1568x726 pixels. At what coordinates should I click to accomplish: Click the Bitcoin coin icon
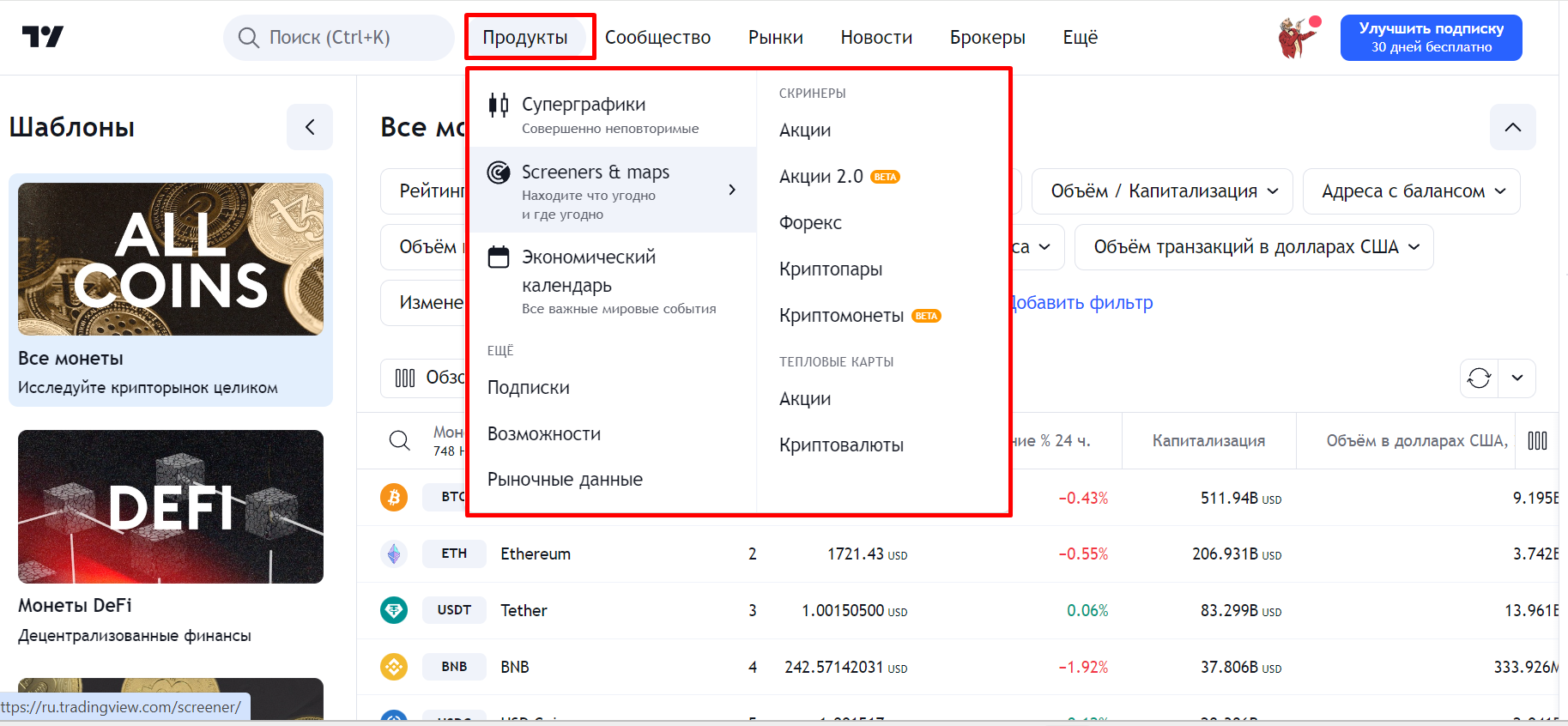pos(394,497)
